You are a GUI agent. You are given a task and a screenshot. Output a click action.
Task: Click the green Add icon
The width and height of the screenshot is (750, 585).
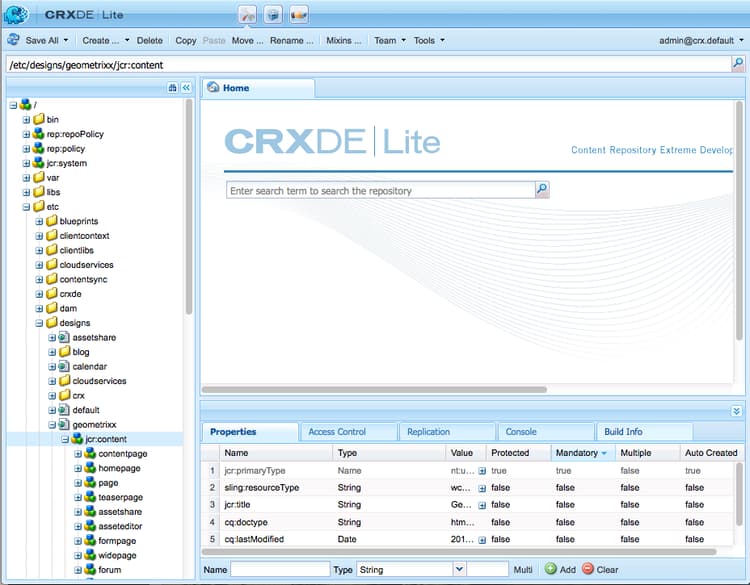point(551,569)
